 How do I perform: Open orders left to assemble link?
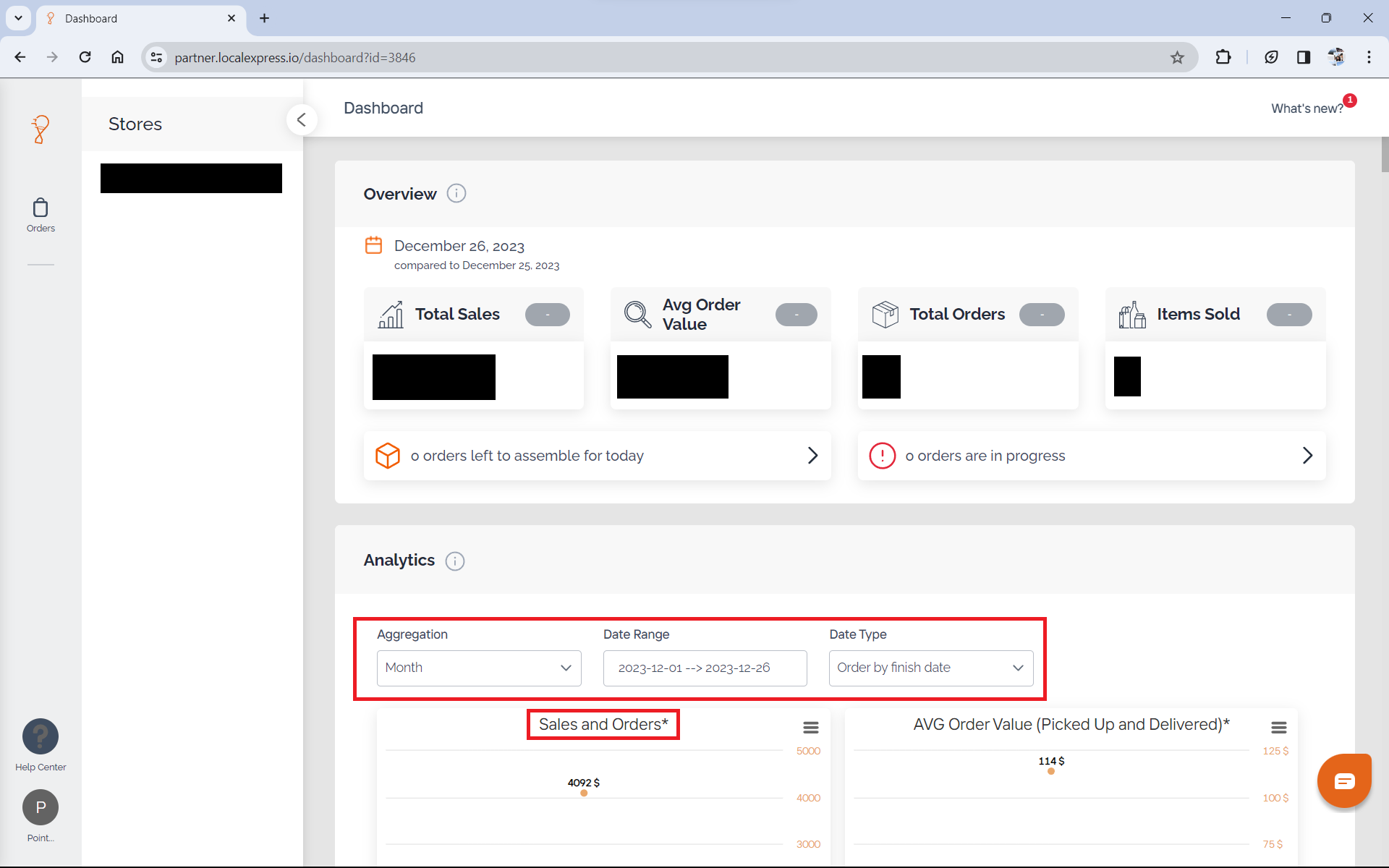(597, 456)
